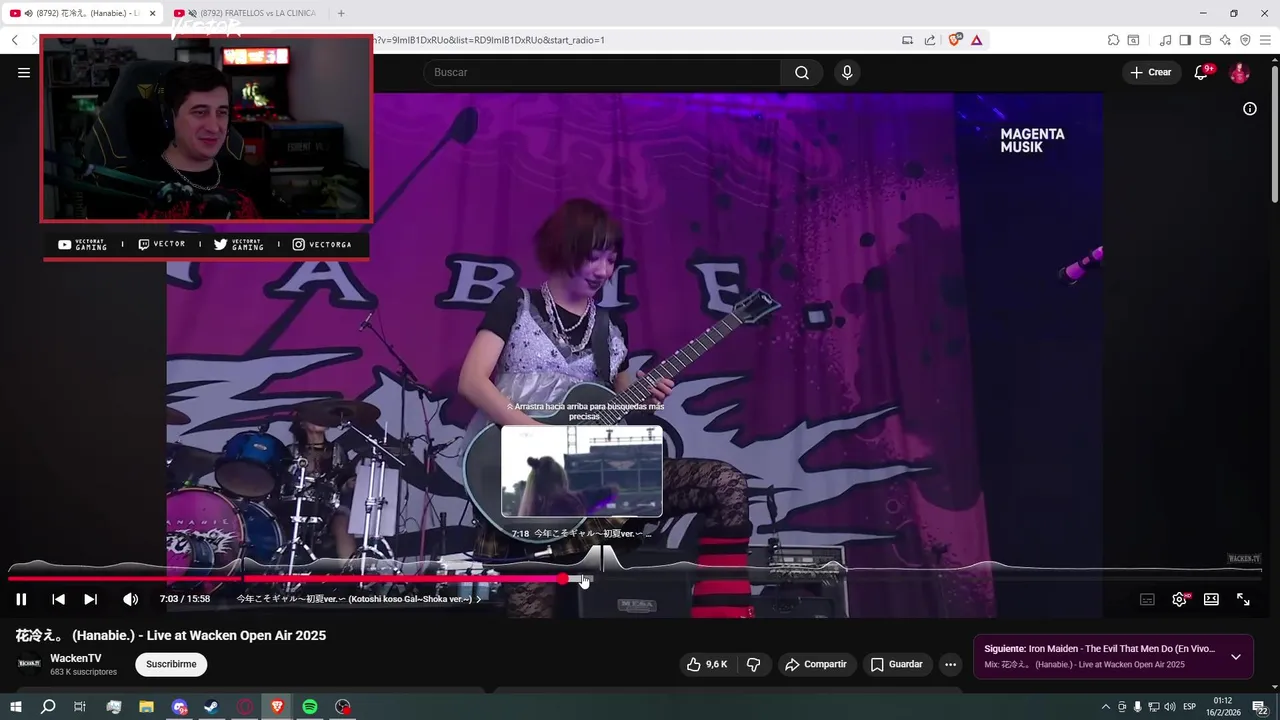Open the browser main menu
This screenshot has height=720, width=1280.
point(1265,40)
